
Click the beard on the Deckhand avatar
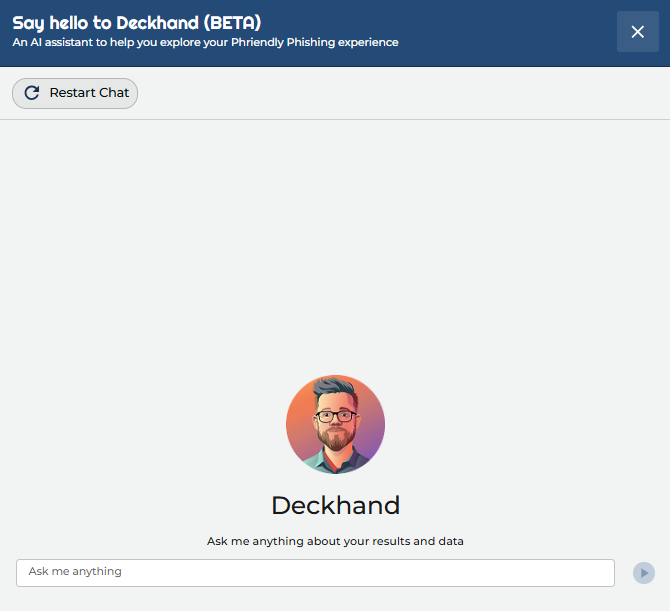[x=335, y=440]
